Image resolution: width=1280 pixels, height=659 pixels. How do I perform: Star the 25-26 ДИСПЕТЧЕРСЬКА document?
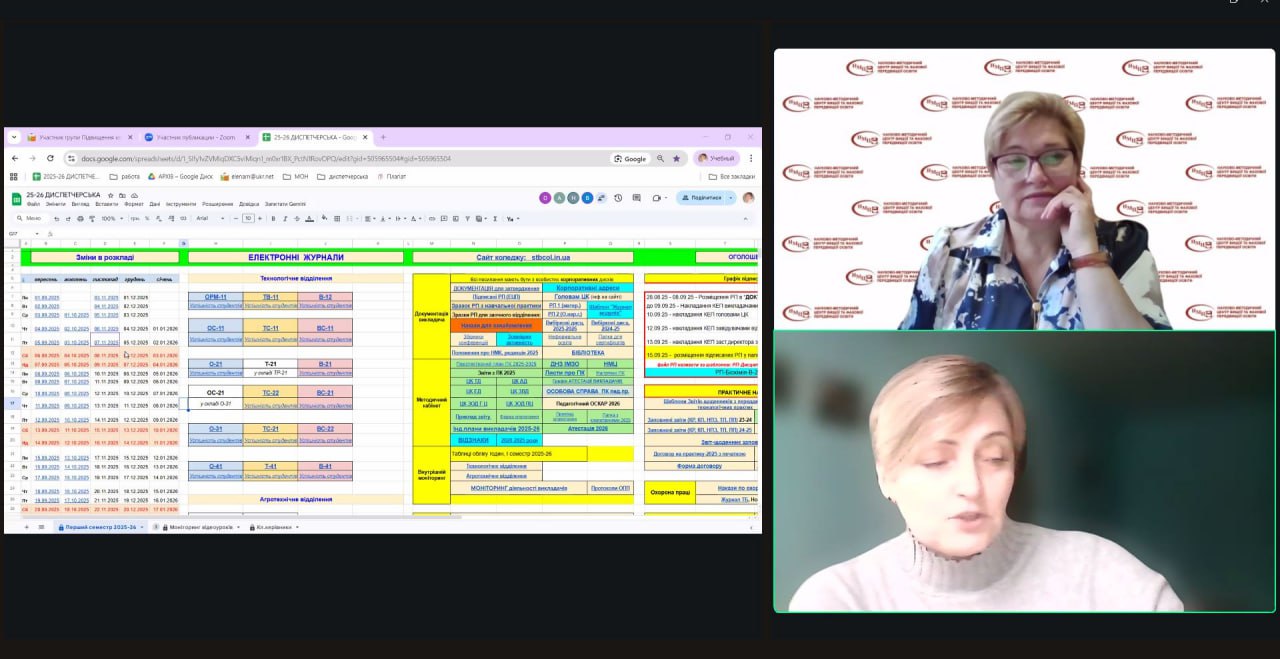(x=110, y=195)
